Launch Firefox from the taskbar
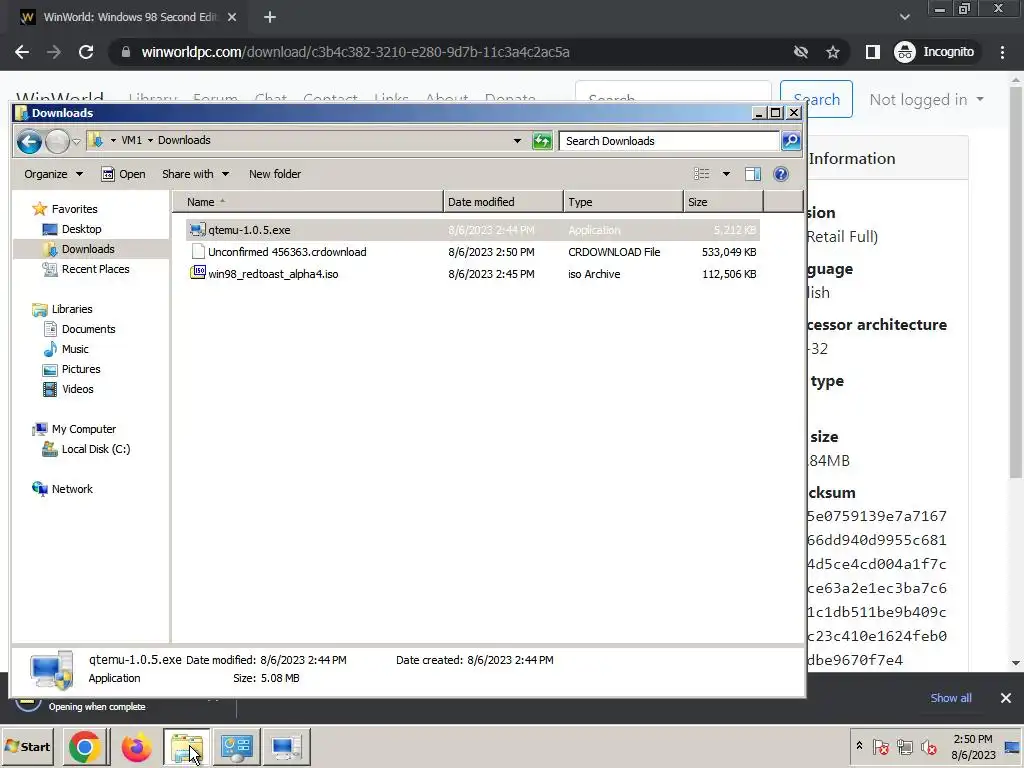 pyautogui.click(x=136, y=747)
